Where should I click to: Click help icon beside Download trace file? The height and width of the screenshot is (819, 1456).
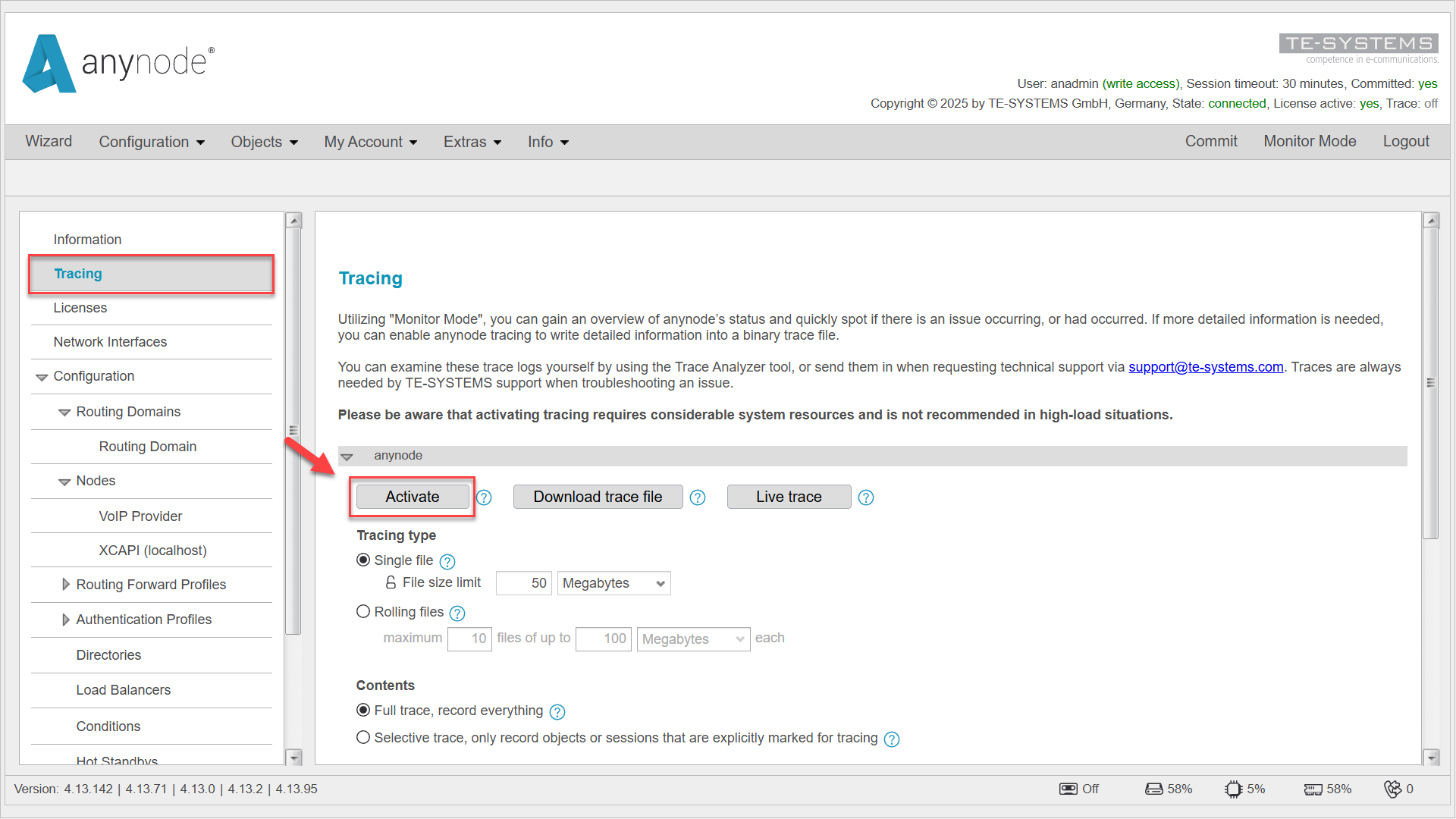(698, 497)
